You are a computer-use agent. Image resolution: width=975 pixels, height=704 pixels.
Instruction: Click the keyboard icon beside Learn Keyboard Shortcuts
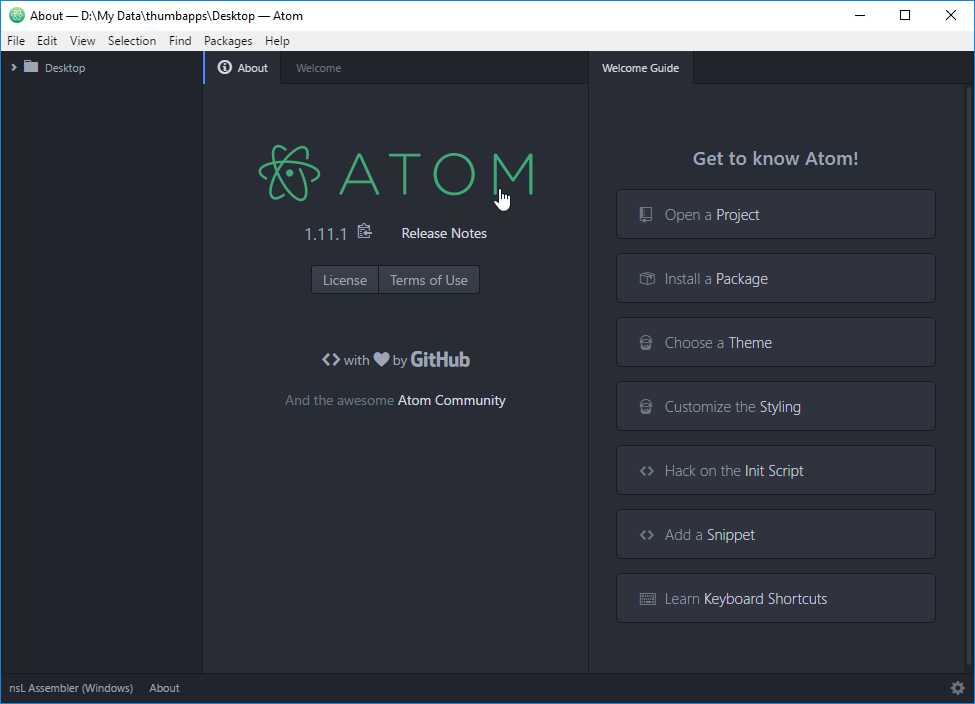(x=648, y=599)
